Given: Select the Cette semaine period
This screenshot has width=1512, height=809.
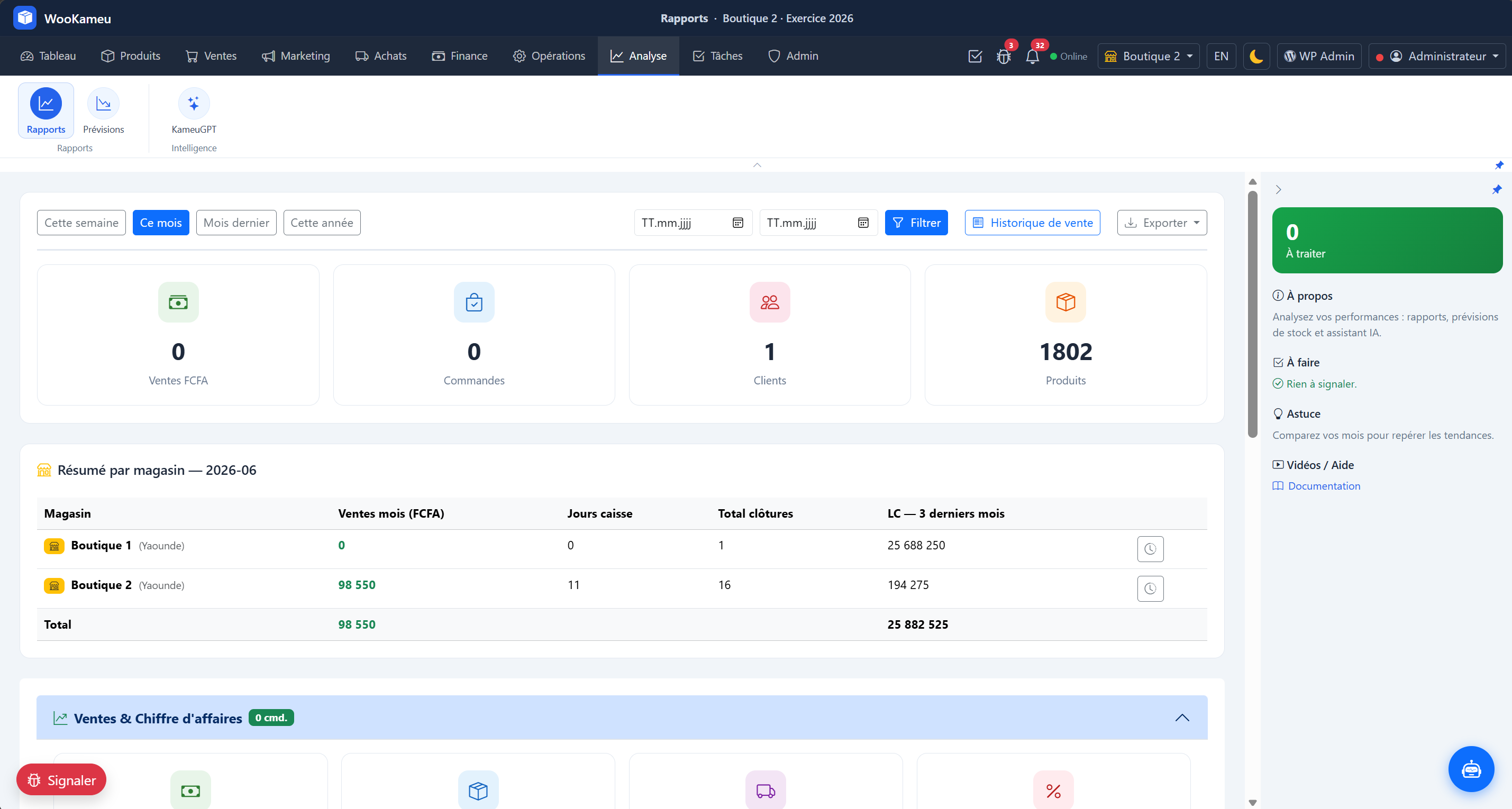Looking at the screenshot, I should tap(81, 223).
